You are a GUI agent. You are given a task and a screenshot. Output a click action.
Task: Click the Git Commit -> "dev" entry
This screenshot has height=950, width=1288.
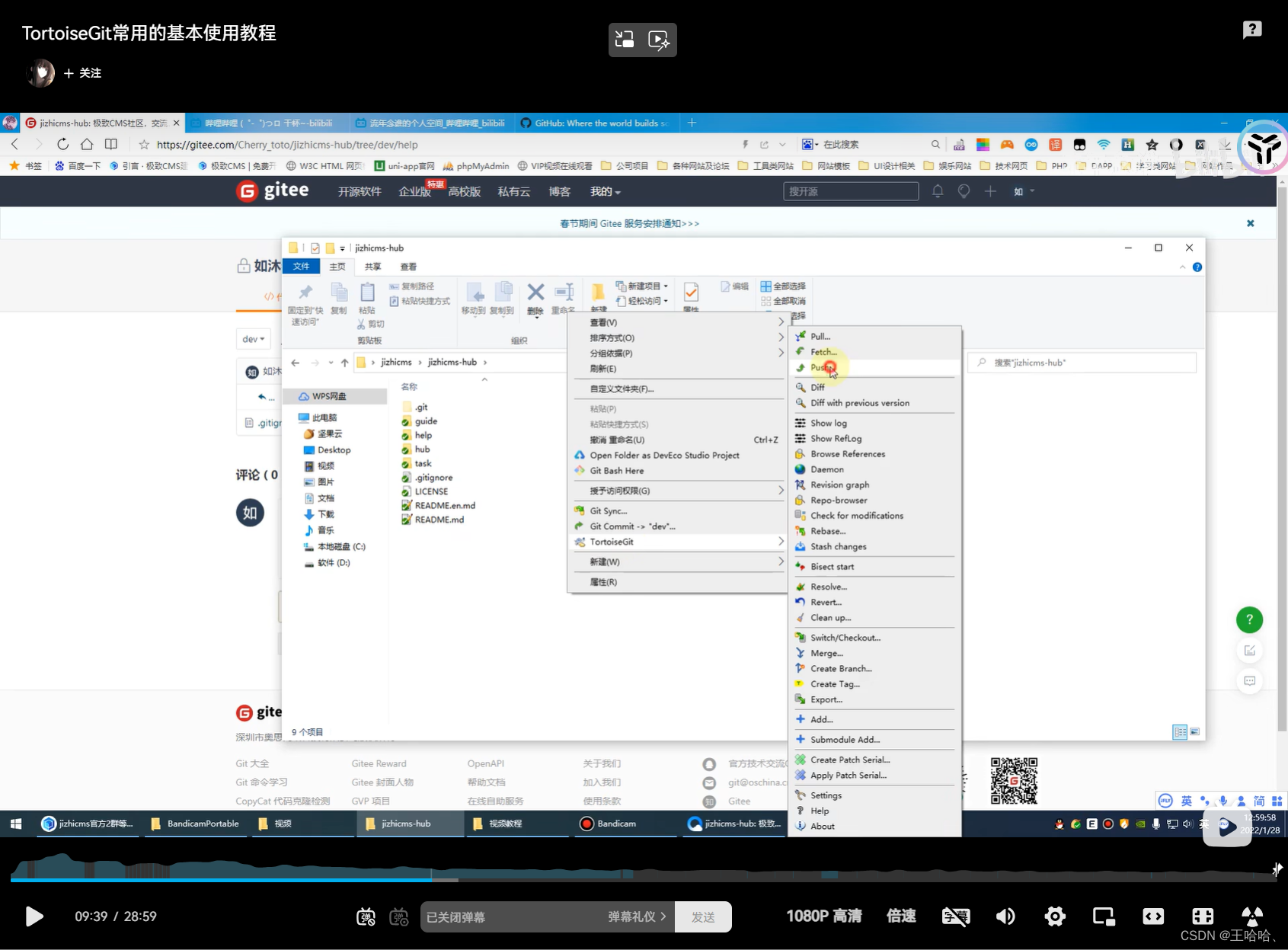(632, 526)
